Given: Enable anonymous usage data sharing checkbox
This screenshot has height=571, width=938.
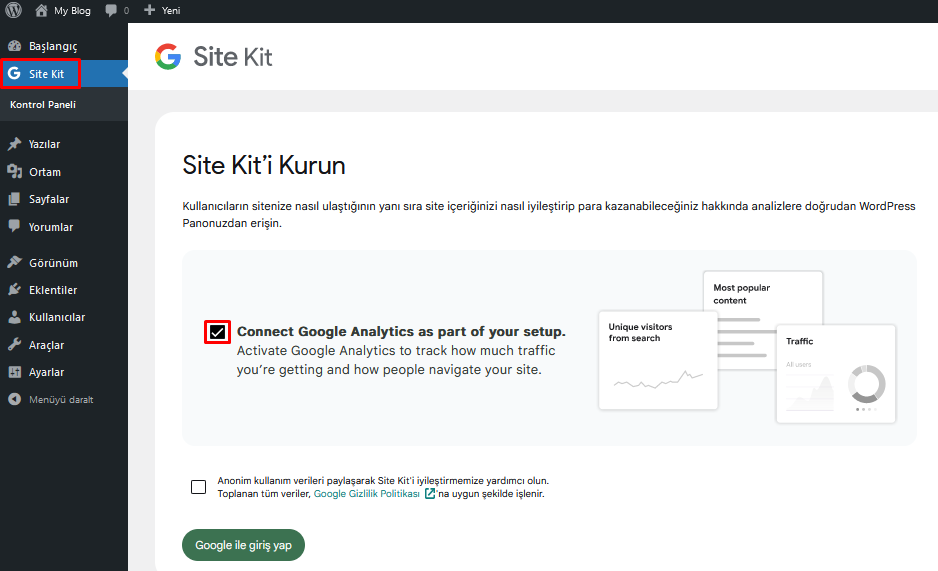Looking at the screenshot, I should 199,487.
